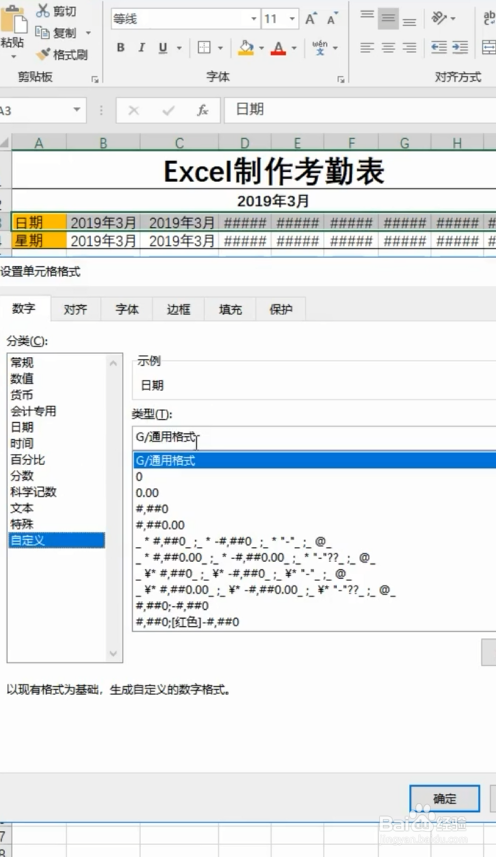The image size is (496, 857).
Task: Click the 确定 button
Action: (445, 799)
